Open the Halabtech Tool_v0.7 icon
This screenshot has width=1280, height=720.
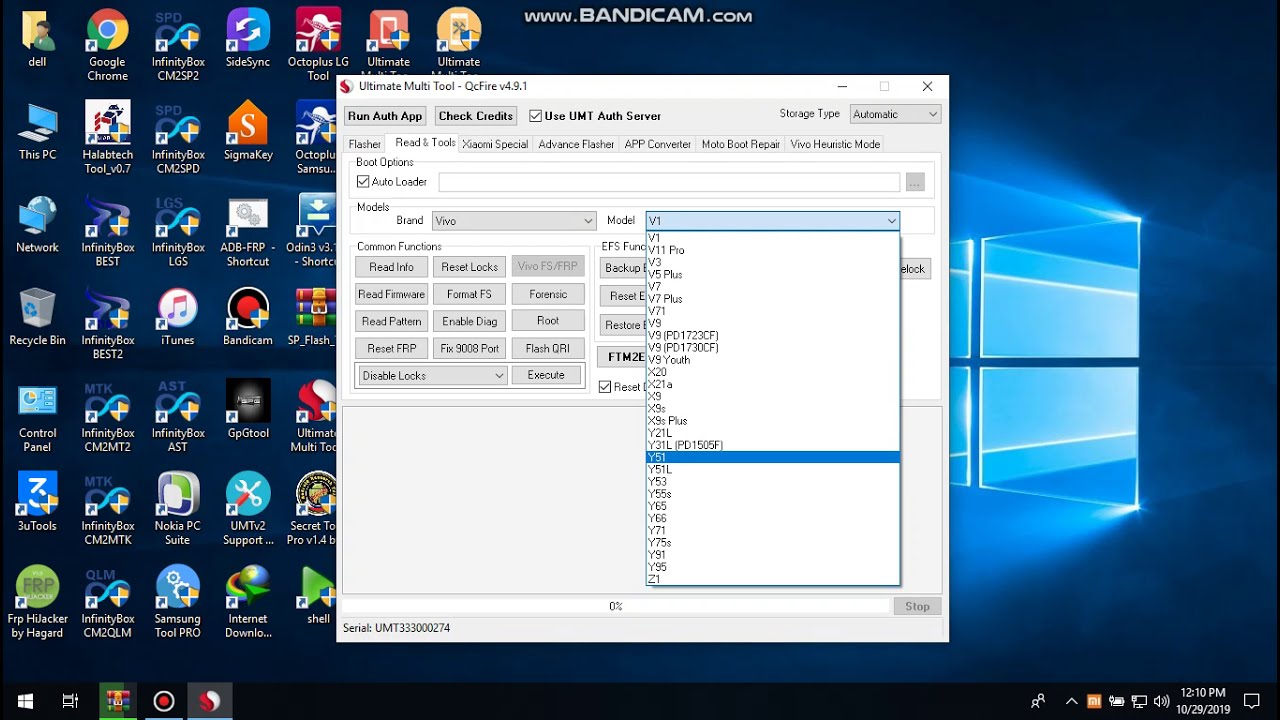[107, 138]
